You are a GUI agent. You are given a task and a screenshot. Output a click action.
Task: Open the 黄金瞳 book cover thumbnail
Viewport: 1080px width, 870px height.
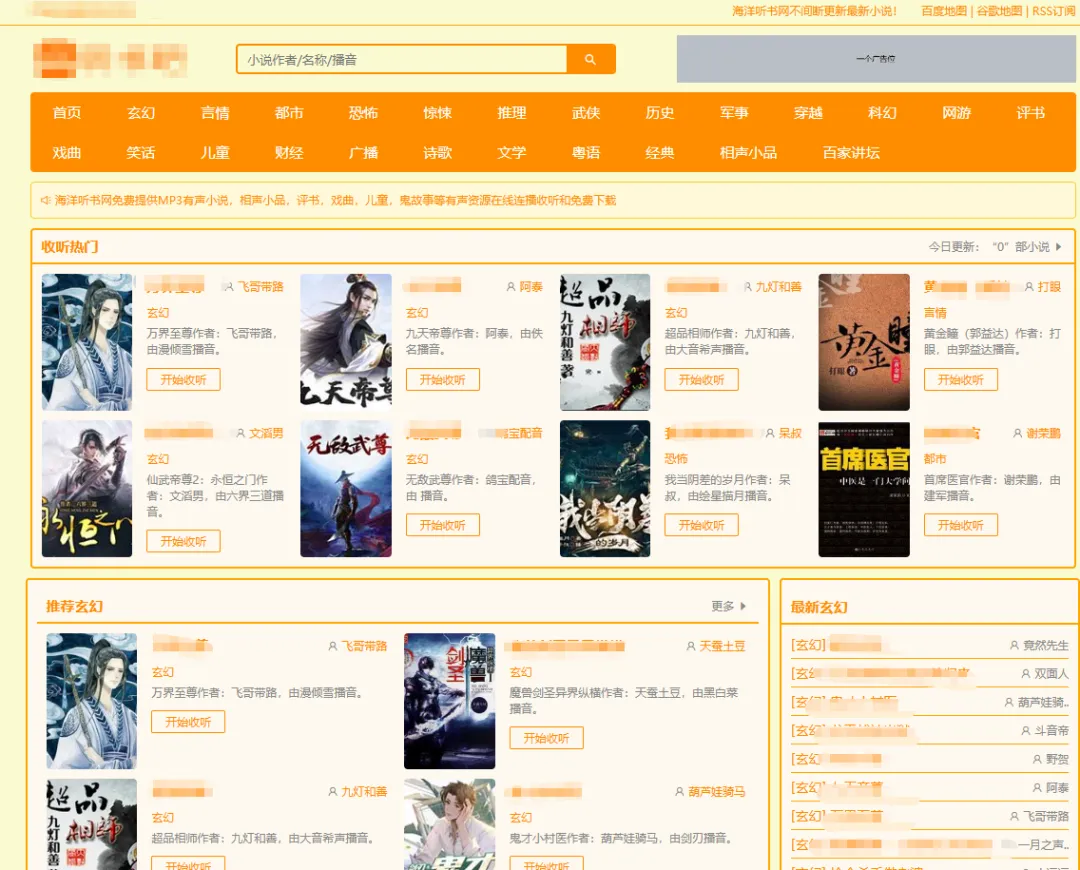tap(864, 342)
